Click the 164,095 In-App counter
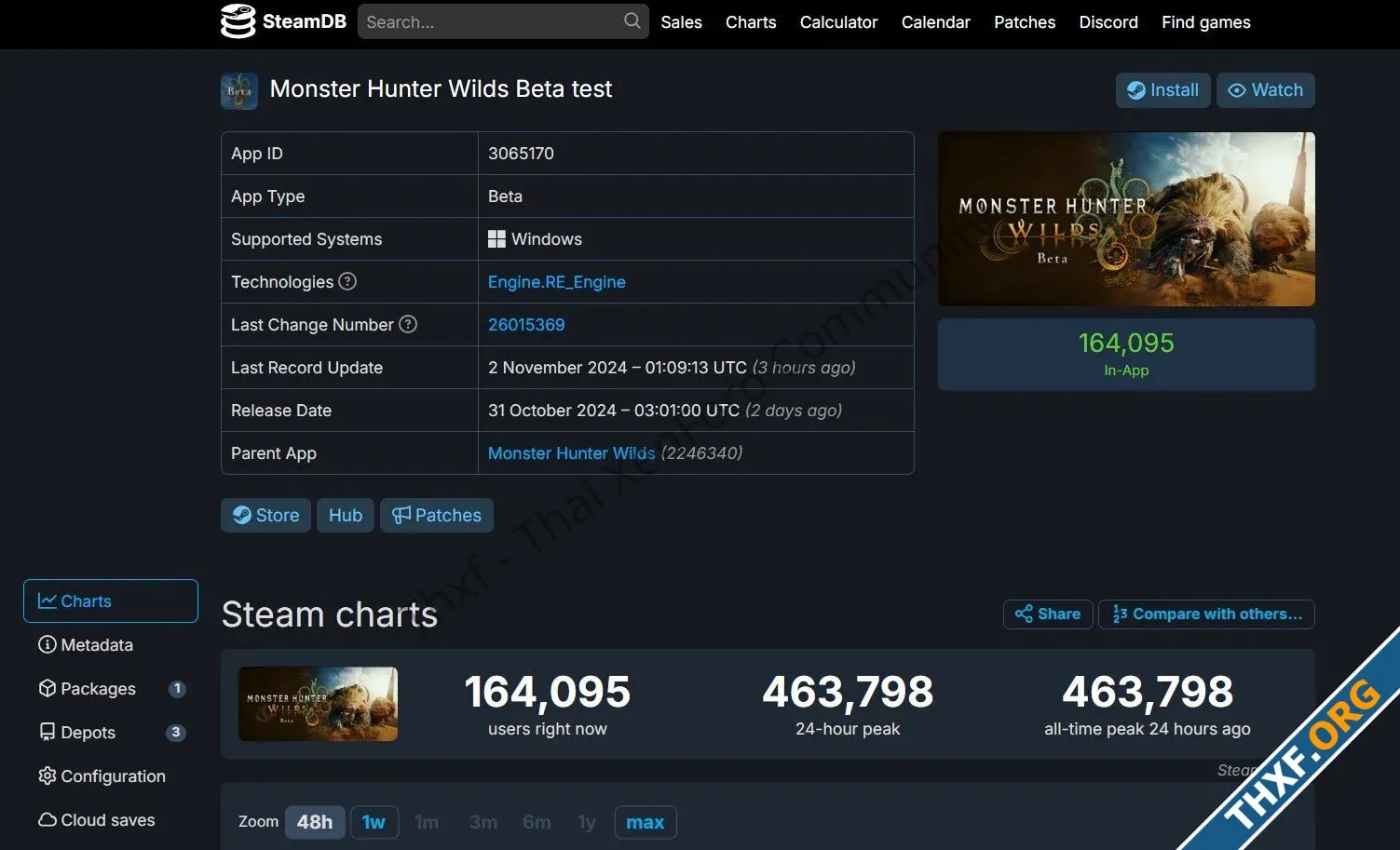 (x=1126, y=355)
